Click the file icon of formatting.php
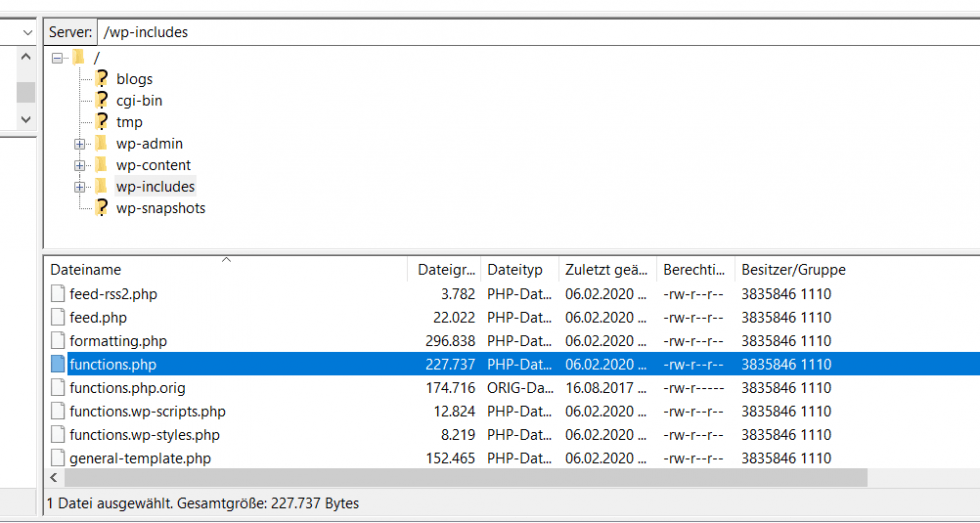The image size is (980, 523). click(58, 341)
